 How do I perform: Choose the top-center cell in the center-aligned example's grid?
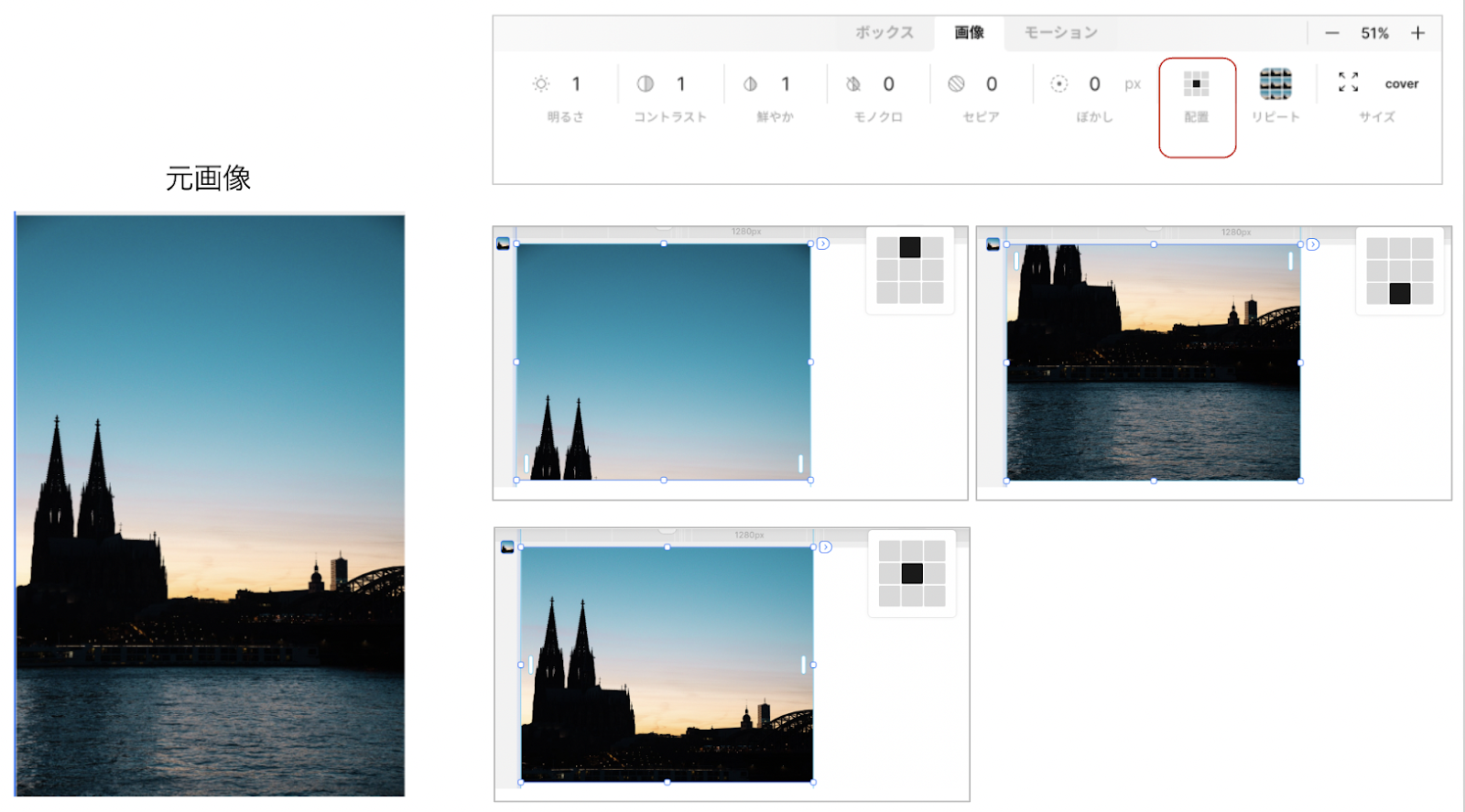click(912, 550)
